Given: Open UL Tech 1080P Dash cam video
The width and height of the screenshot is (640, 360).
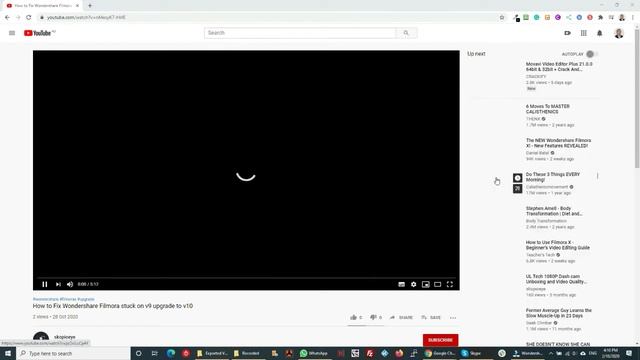Looking at the screenshot, I should [556, 279].
